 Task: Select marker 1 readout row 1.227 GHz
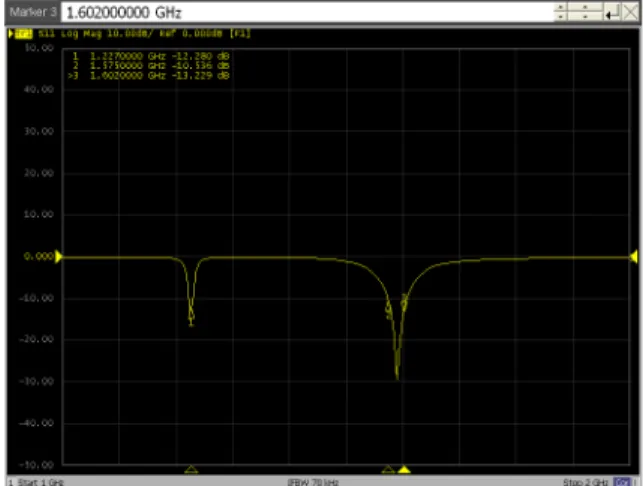(150, 56)
